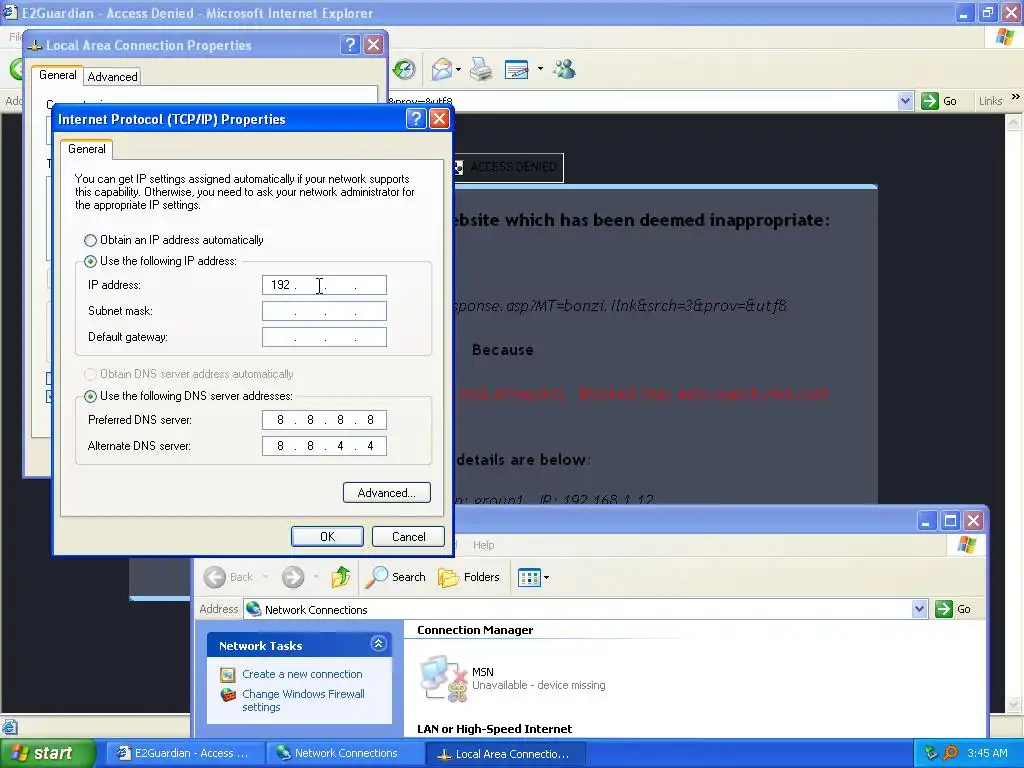
Task: Click the taskbar clock showing 3:45 AM
Action: (987, 754)
